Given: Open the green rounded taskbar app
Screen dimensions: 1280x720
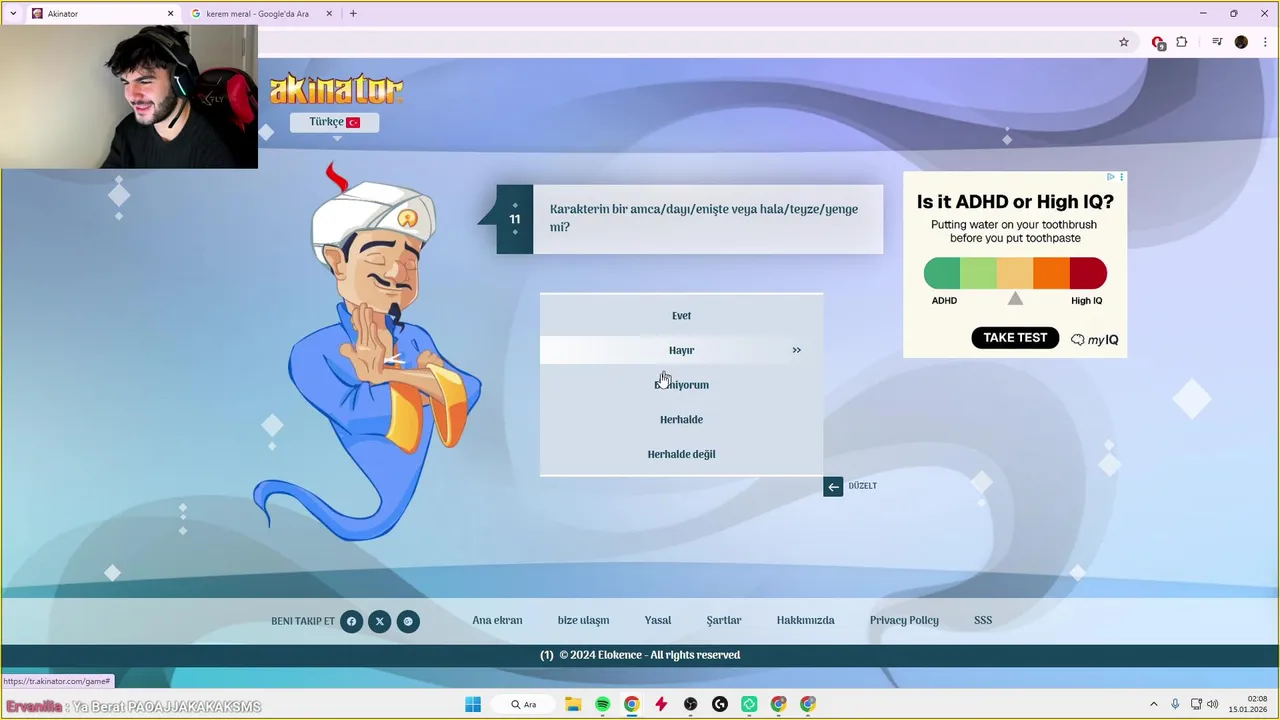Looking at the screenshot, I should pos(749,704).
